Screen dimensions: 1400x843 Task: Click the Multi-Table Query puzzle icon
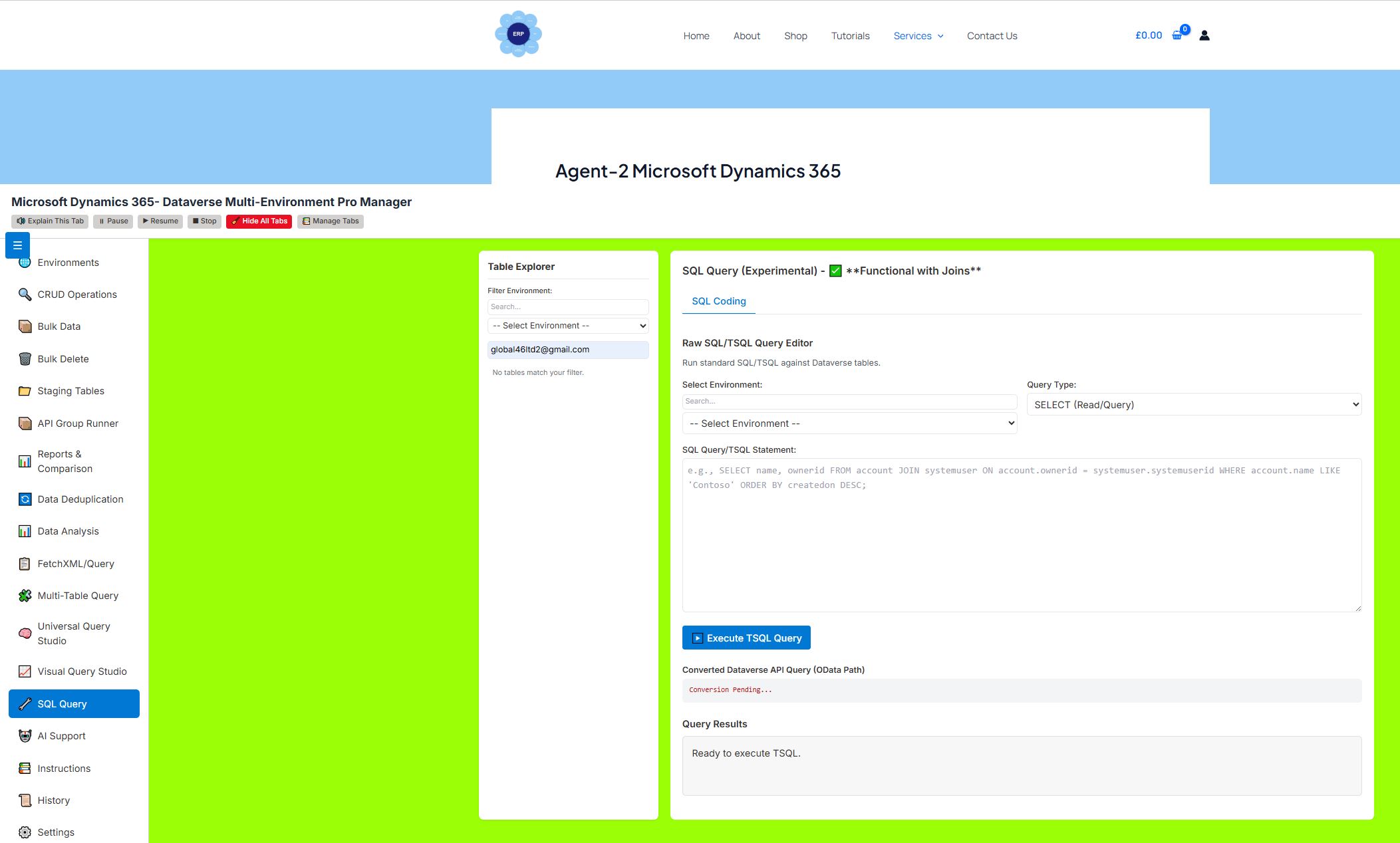pos(24,595)
